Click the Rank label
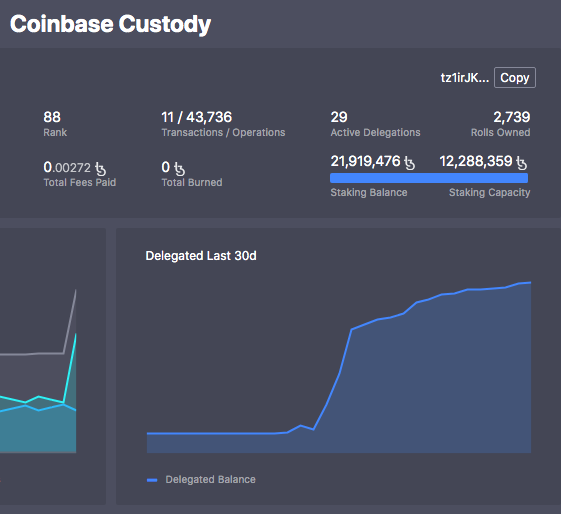 55,132
